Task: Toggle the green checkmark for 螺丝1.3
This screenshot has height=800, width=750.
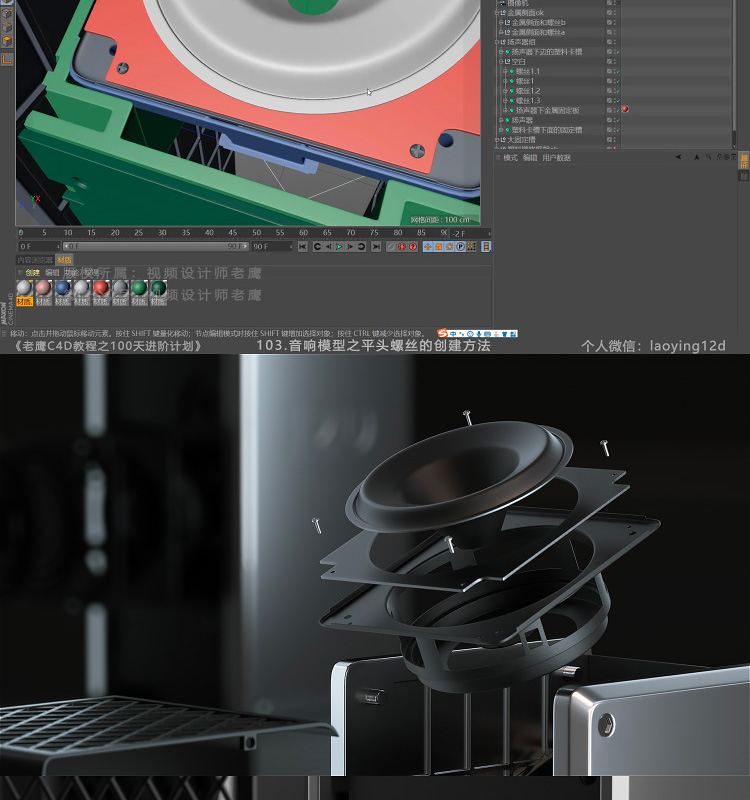Action: (x=617, y=101)
